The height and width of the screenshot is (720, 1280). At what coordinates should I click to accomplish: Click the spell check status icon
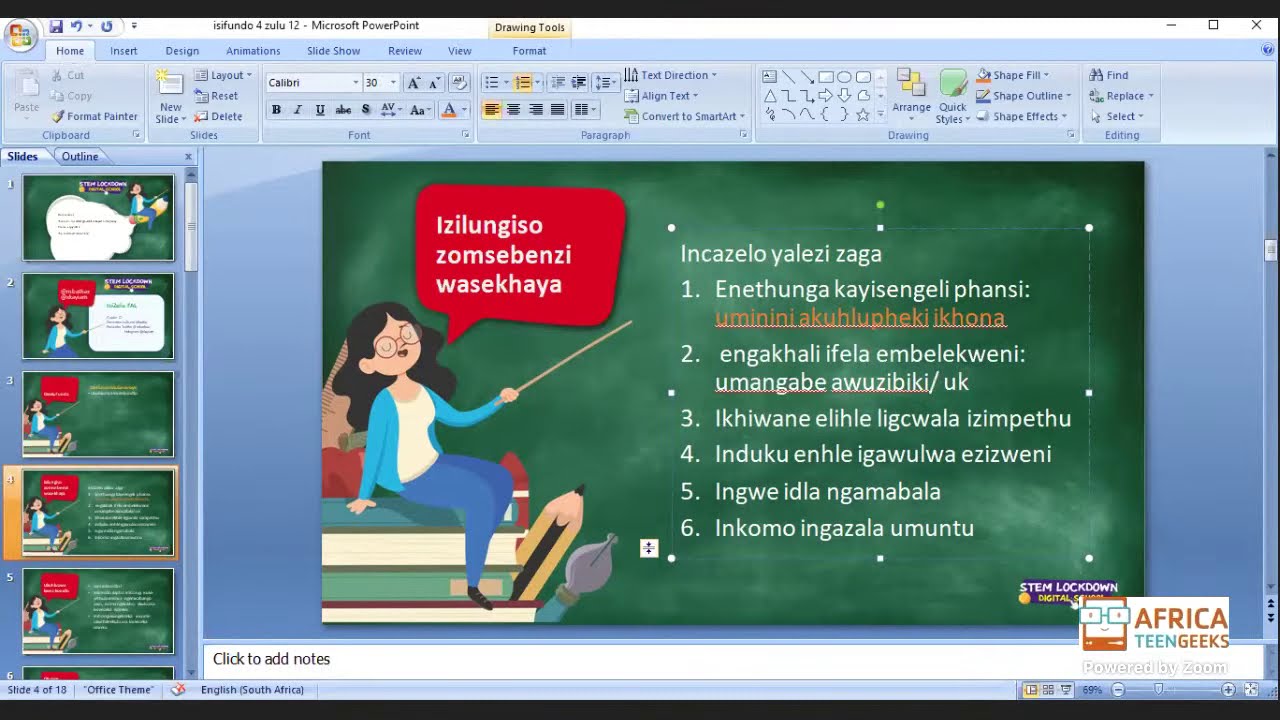(x=178, y=690)
